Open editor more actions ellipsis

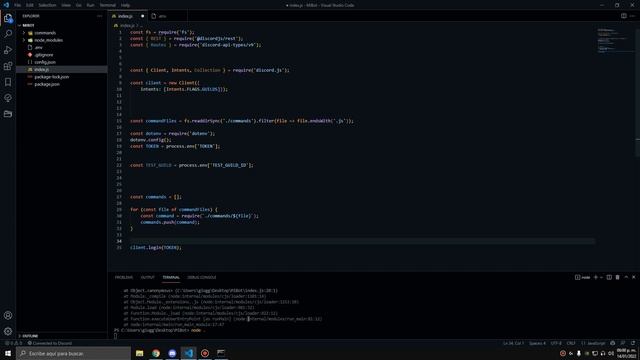(x=632, y=16)
